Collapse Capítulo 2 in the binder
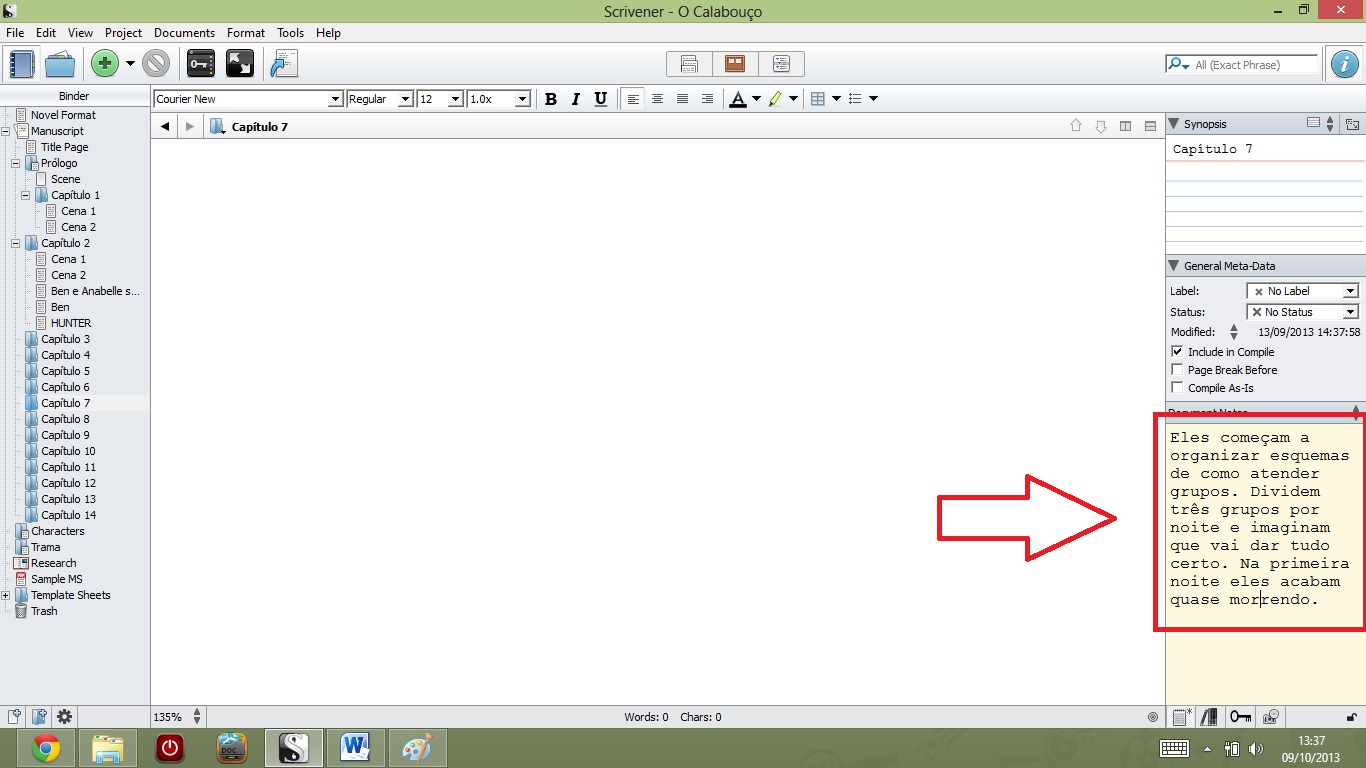Viewport: 1366px width, 768px height. (x=15, y=243)
